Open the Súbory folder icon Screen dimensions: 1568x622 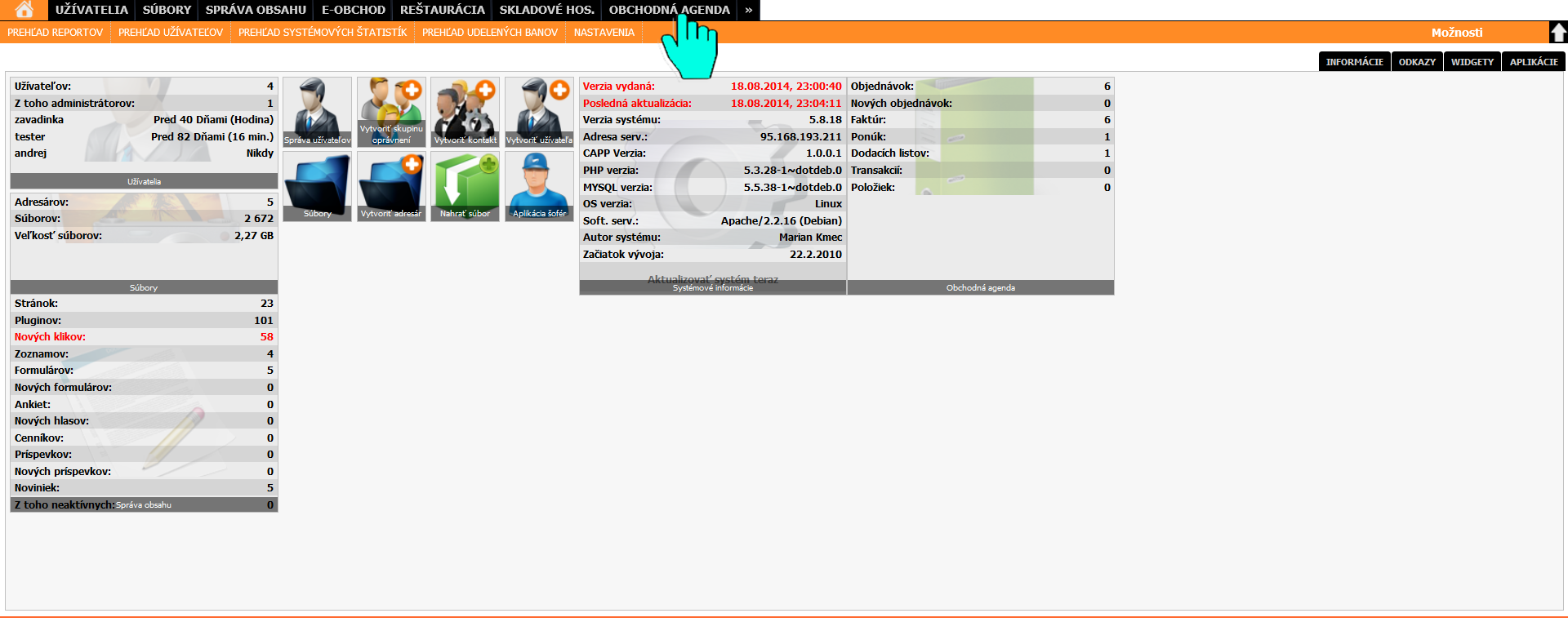(x=317, y=186)
